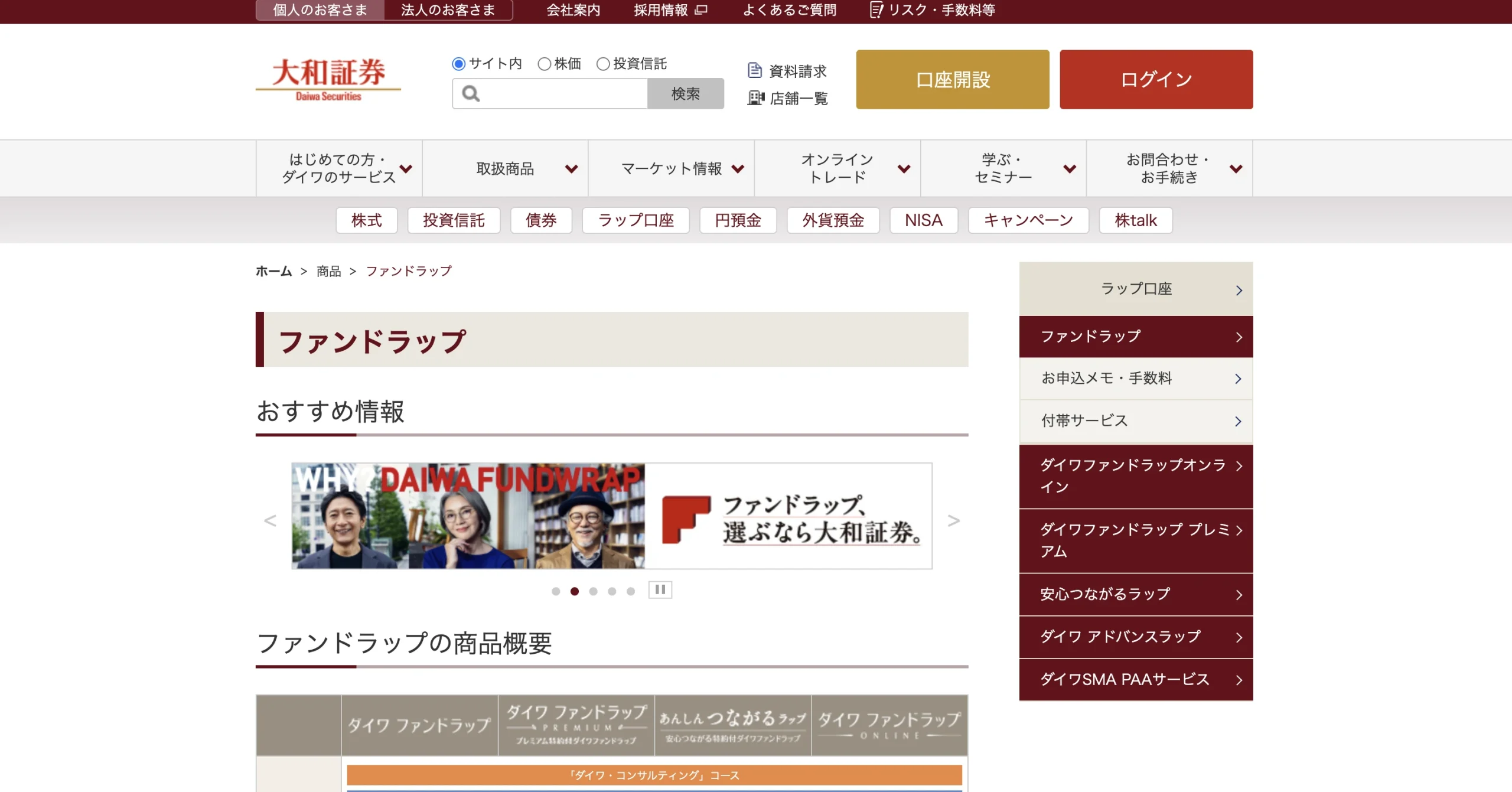
Task: Open the キャンペーン tab
Action: click(1028, 220)
